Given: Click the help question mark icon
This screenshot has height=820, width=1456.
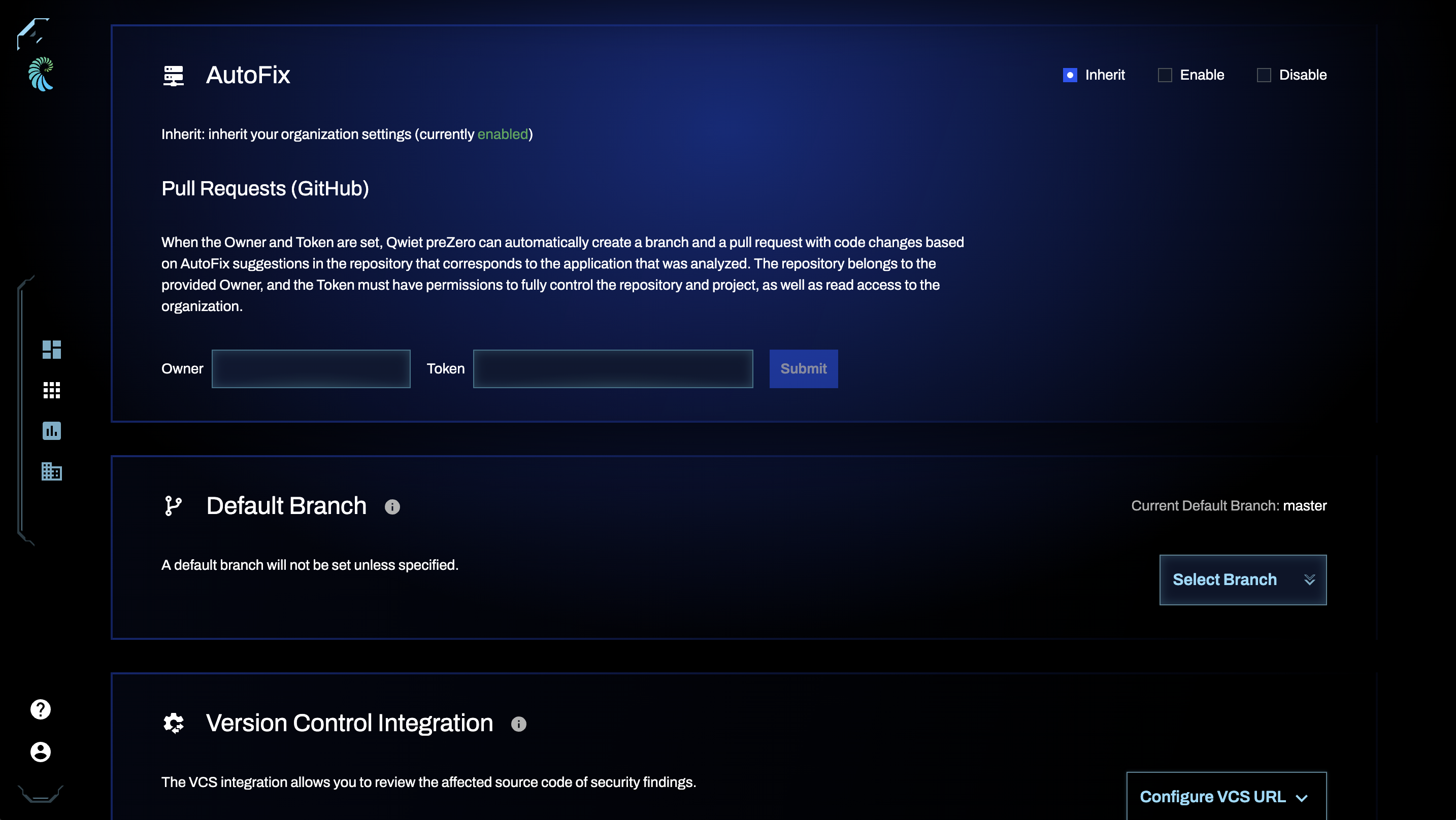Looking at the screenshot, I should (x=40, y=710).
